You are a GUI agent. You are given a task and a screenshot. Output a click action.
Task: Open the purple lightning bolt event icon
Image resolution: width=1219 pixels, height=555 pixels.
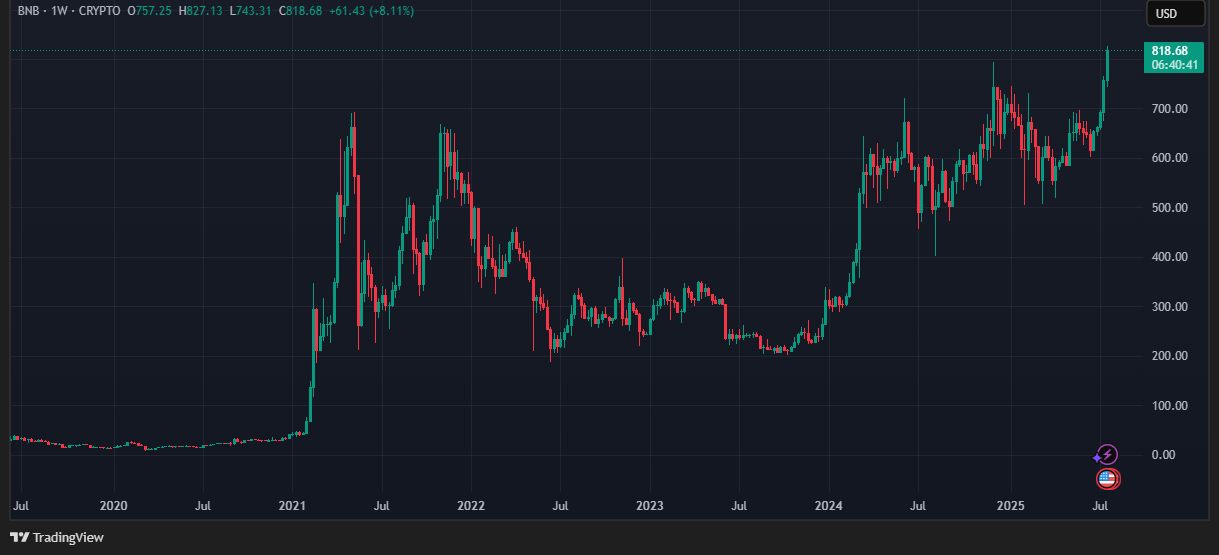pyautogui.click(x=1106, y=455)
